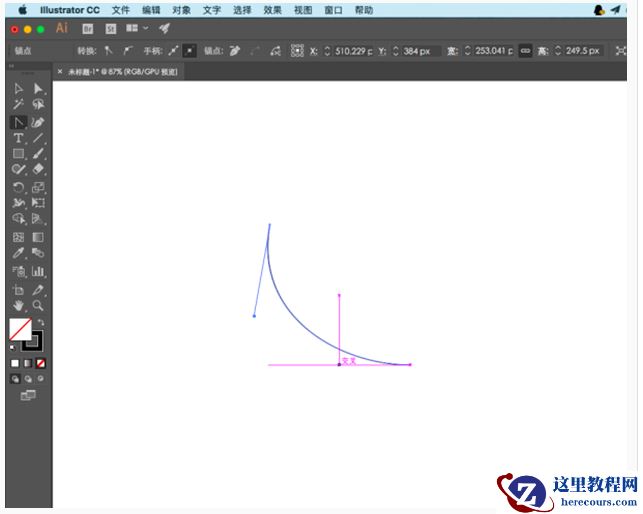The width and height of the screenshot is (643, 514).
Task: Open the 编辑 (Edit) menu
Action: (x=151, y=10)
